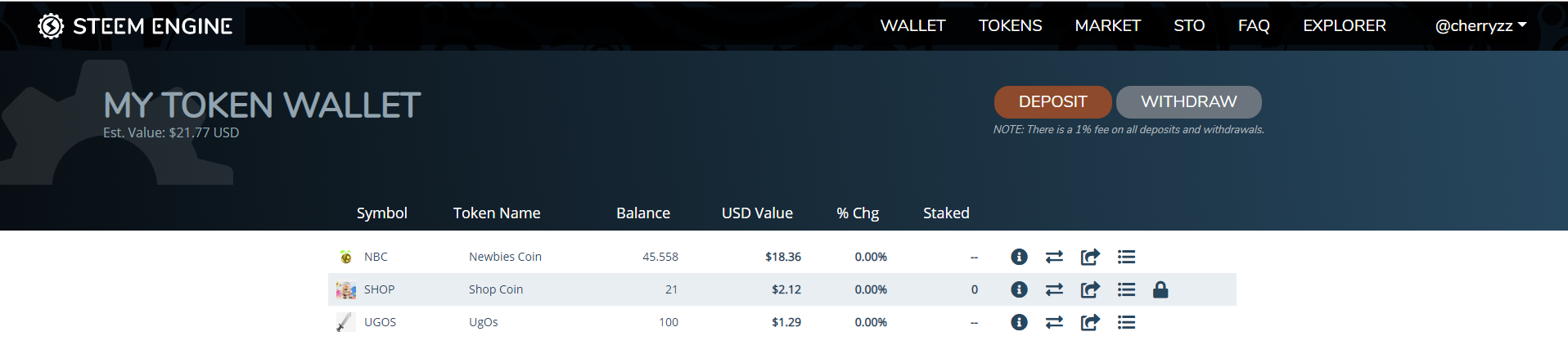Click the share icon in NBC row

pyautogui.click(x=1090, y=257)
